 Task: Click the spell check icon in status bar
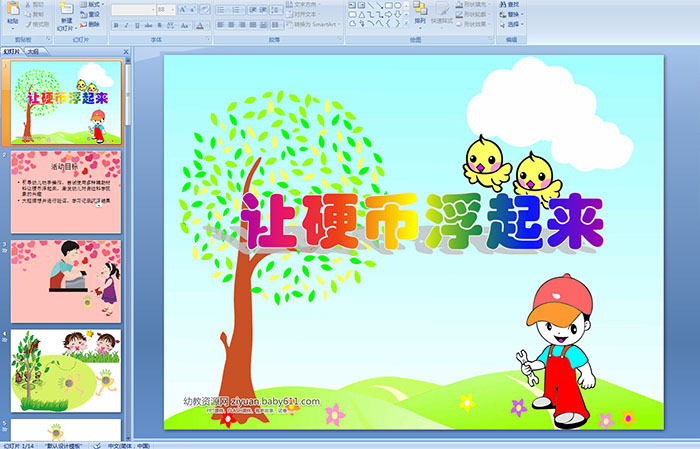click(x=97, y=445)
